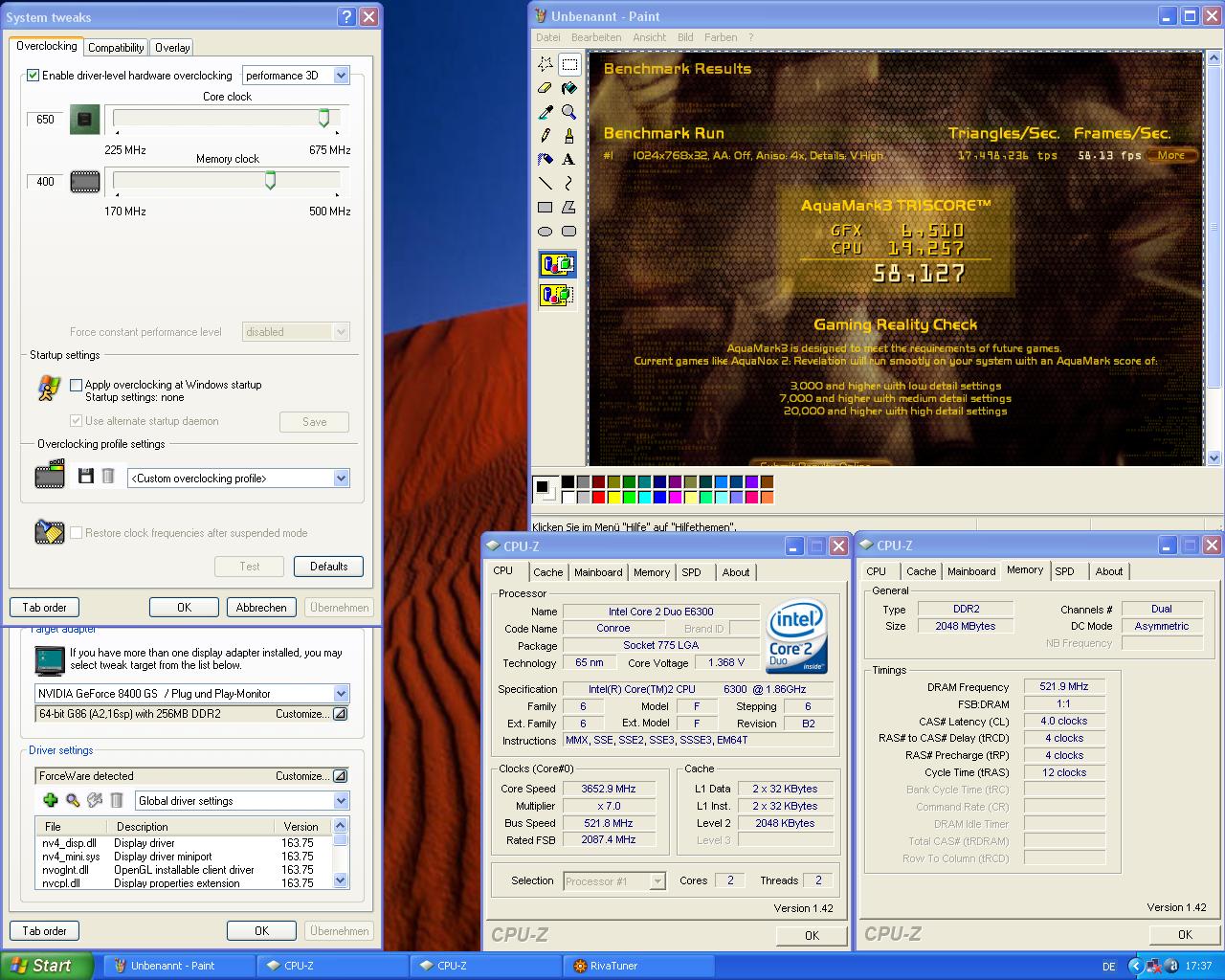1225x980 pixels.
Task: Select the rectangular Select tool in Paint
Action: click(x=569, y=65)
